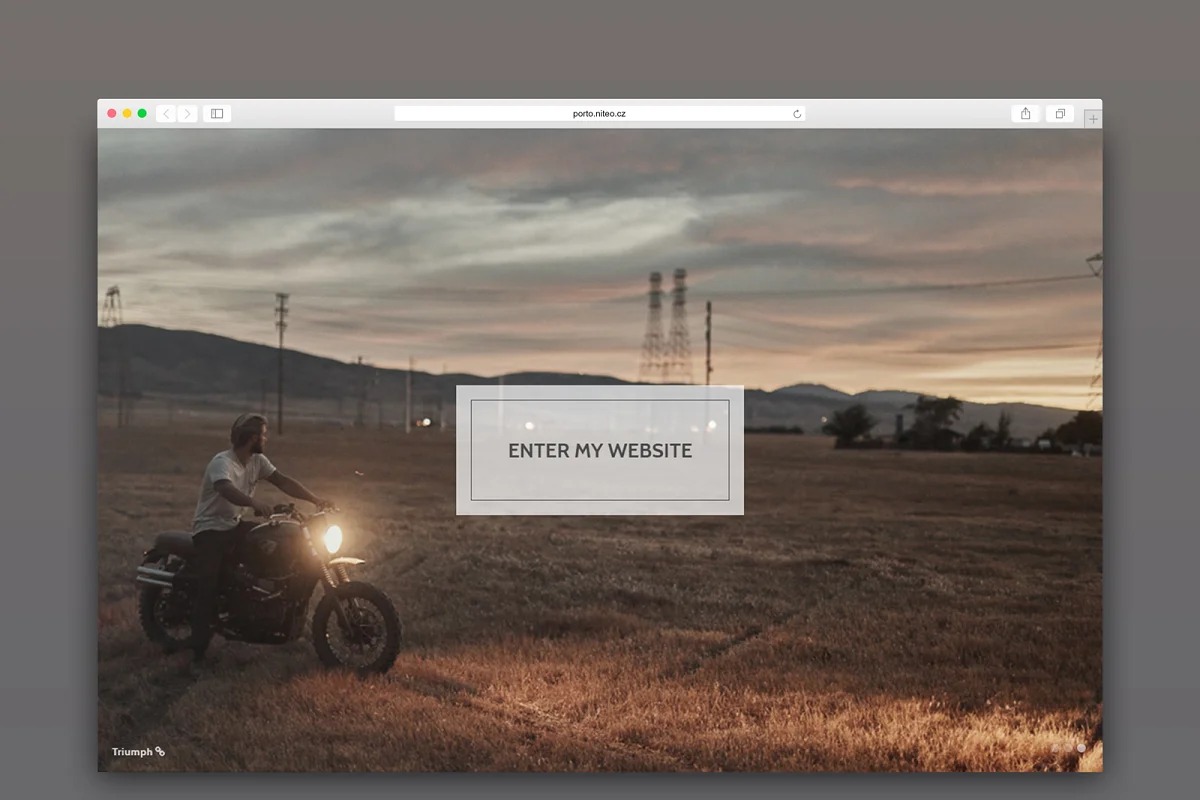Image resolution: width=1200 pixels, height=800 pixels.
Task: Close the Safari window
Action: click(x=112, y=114)
